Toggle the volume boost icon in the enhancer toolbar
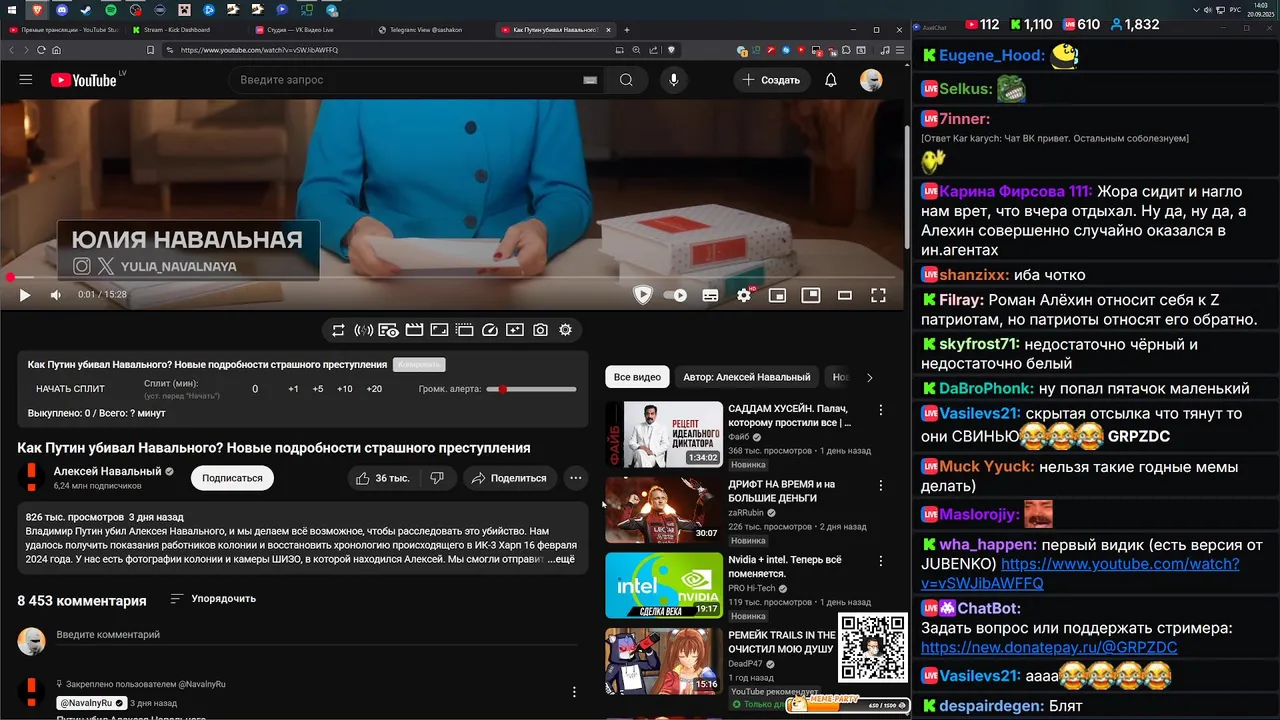 [x=363, y=330]
